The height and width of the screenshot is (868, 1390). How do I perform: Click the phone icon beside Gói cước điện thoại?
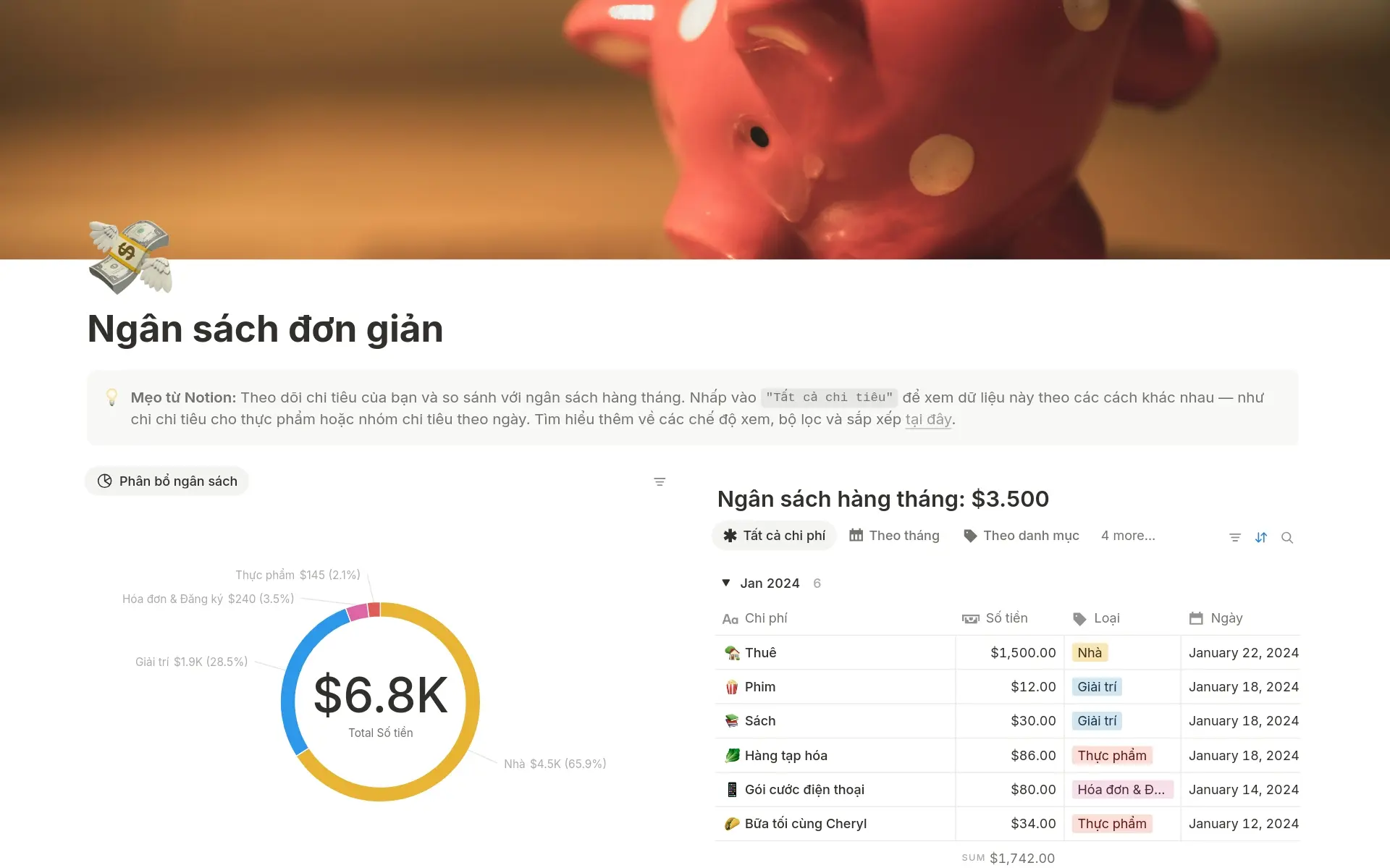pyautogui.click(x=732, y=790)
